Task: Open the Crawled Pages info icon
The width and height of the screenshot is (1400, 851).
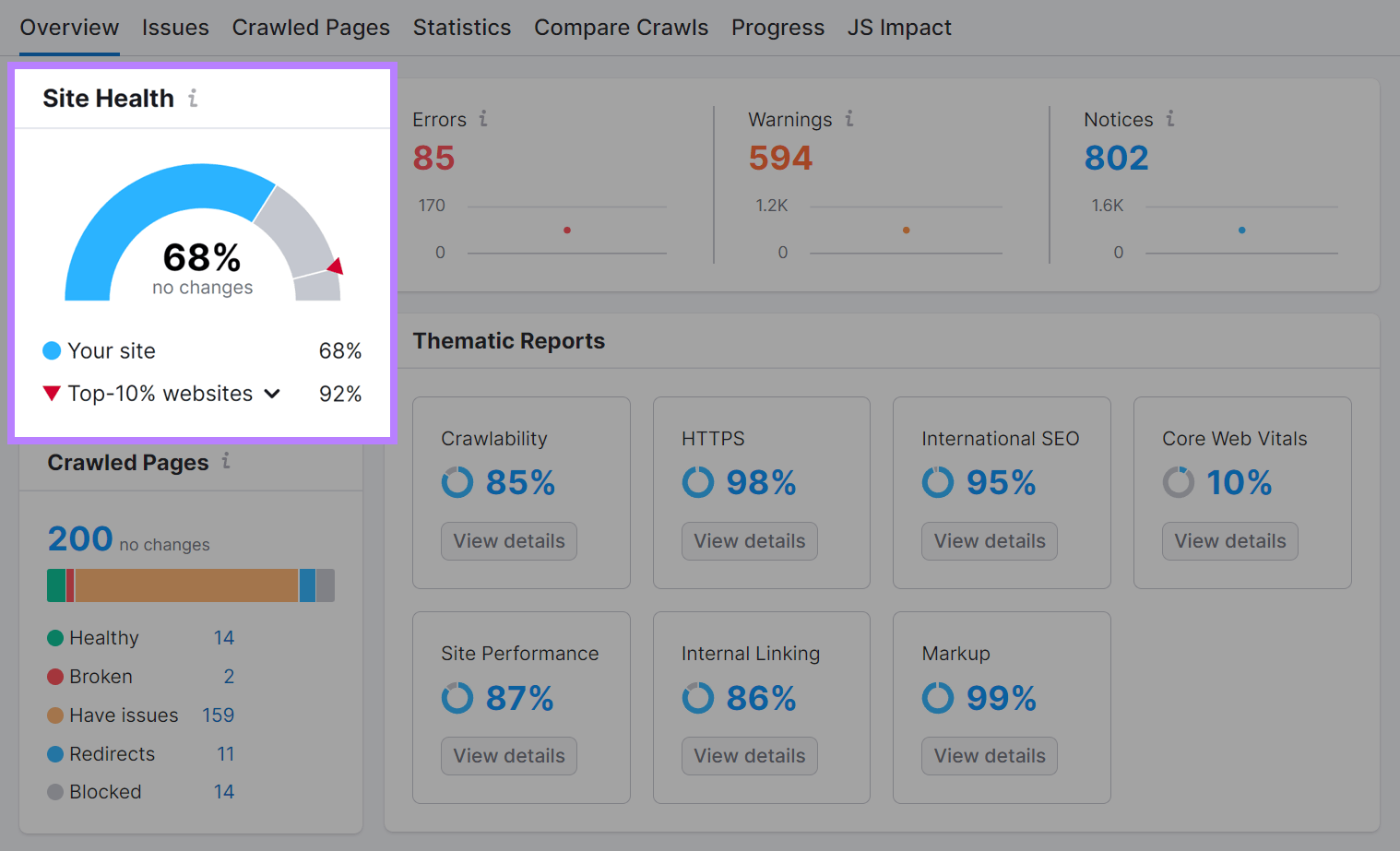Action: click(225, 463)
